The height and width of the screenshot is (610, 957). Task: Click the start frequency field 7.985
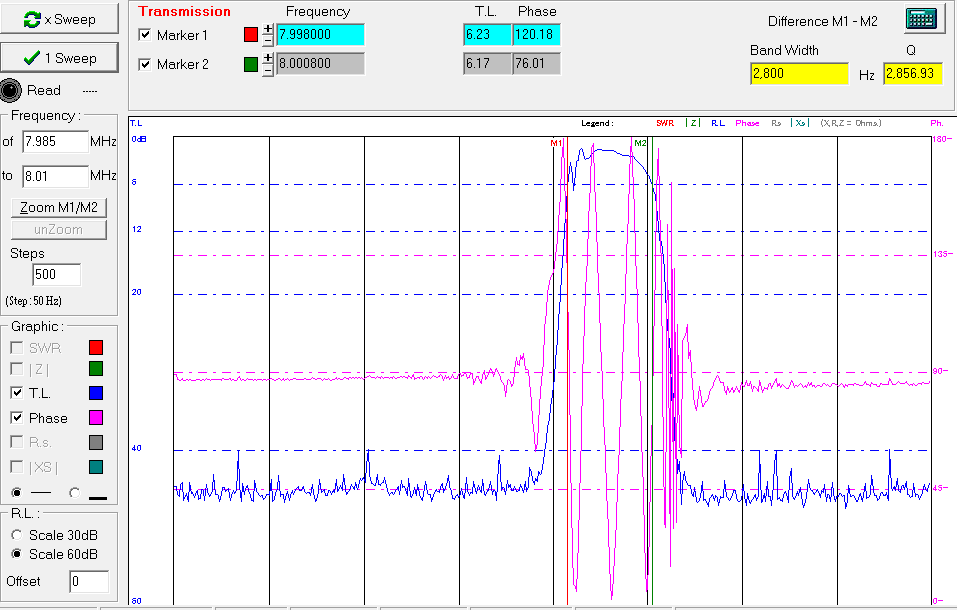[55, 142]
